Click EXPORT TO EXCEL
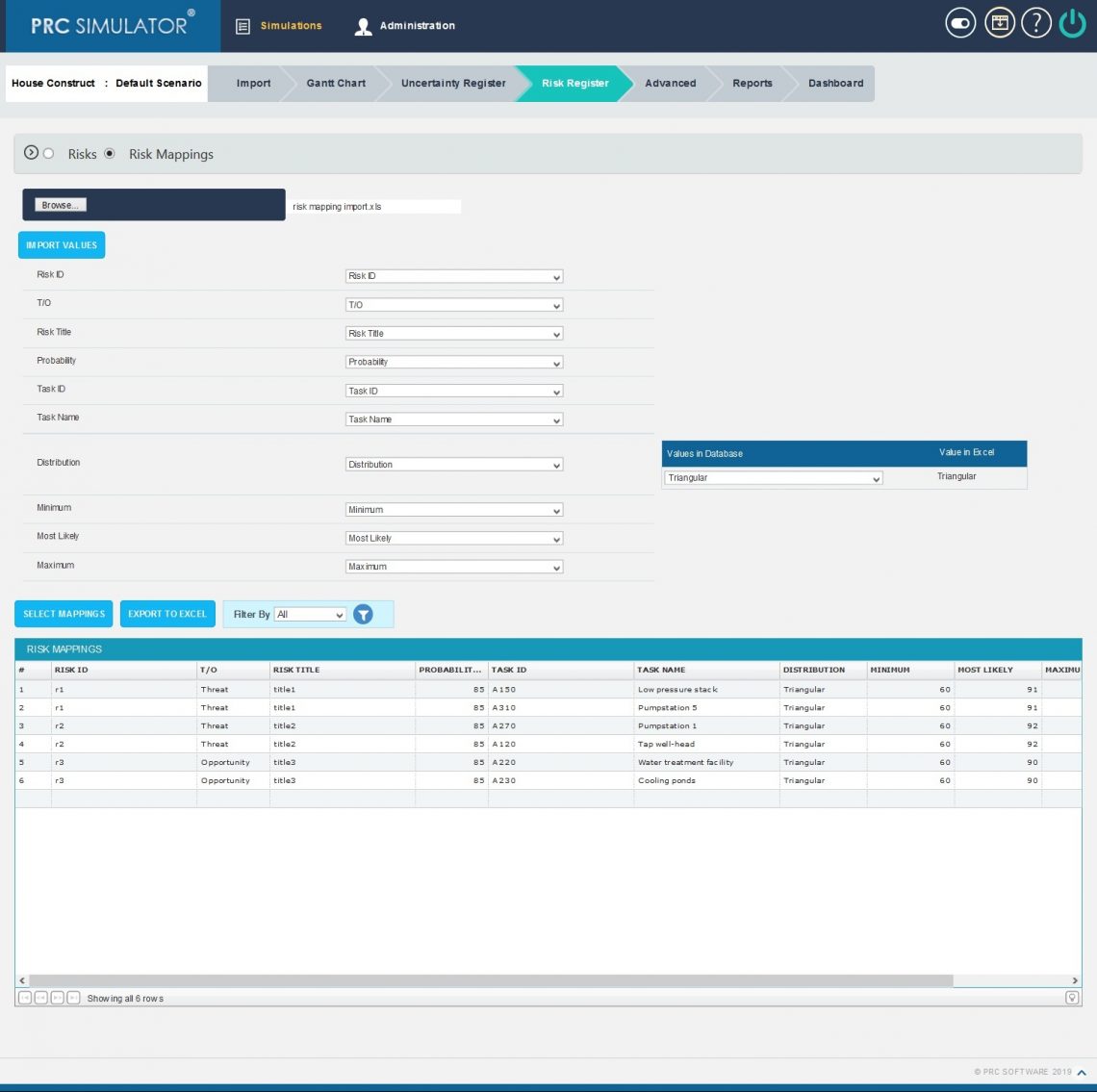Image resolution: width=1097 pixels, height=1092 pixels. tap(167, 614)
